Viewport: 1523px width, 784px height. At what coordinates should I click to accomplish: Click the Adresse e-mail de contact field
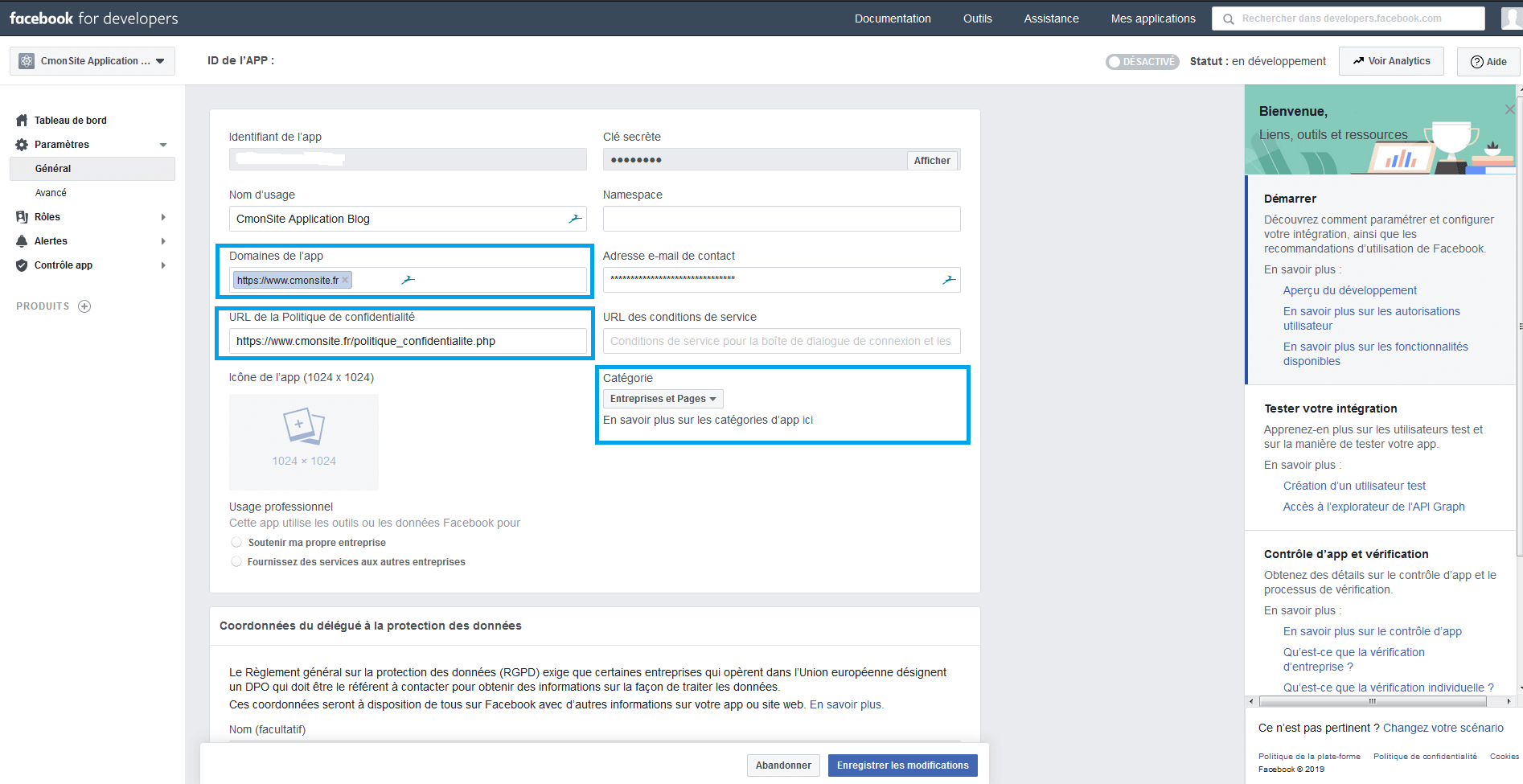point(782,280)
